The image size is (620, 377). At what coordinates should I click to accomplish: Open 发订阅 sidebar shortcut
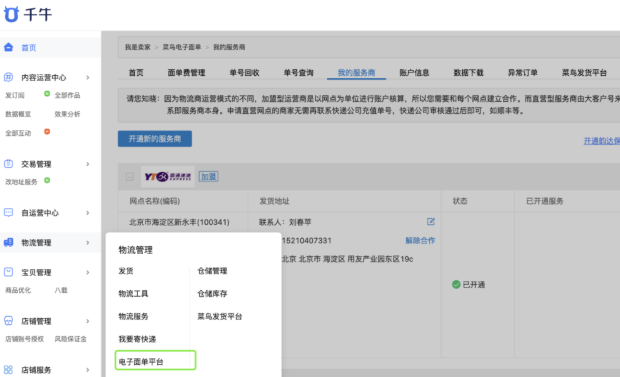coord(15,95)
